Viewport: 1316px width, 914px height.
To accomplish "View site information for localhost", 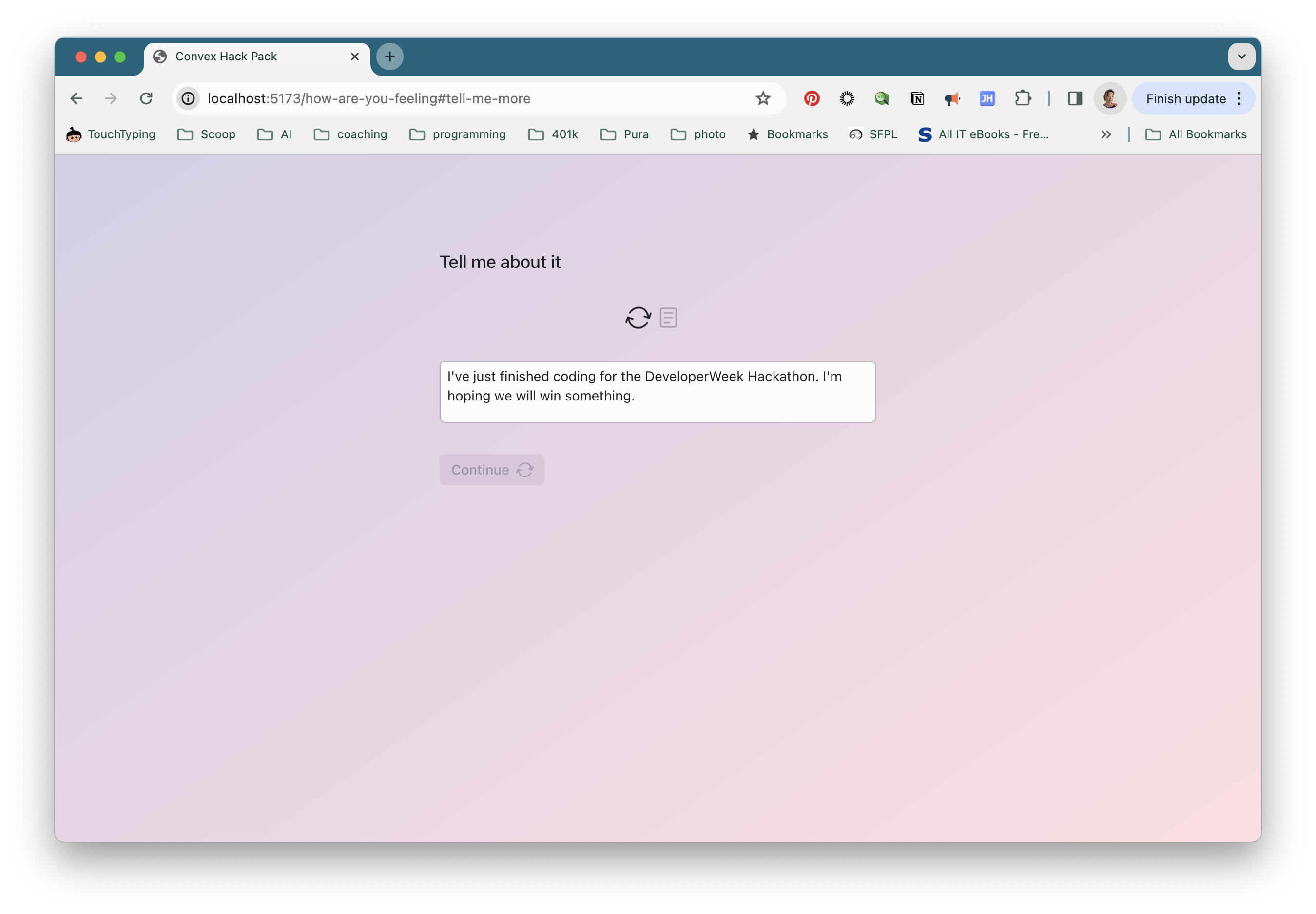I will pos(188,98).
